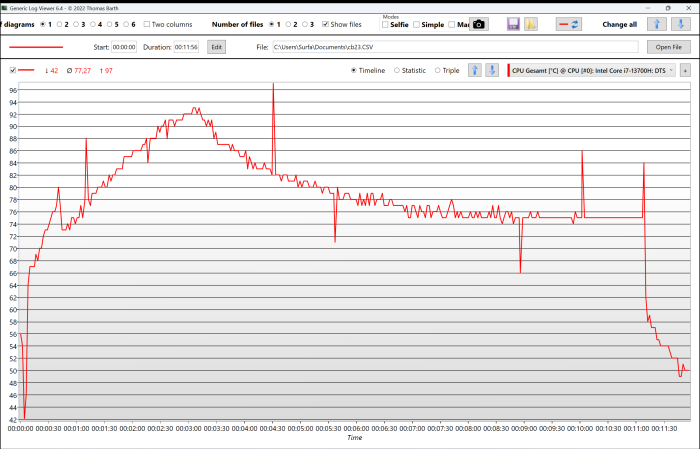The image size is (700, 449).
Task: Click the red line swap colors button
Action: (569, 25)
